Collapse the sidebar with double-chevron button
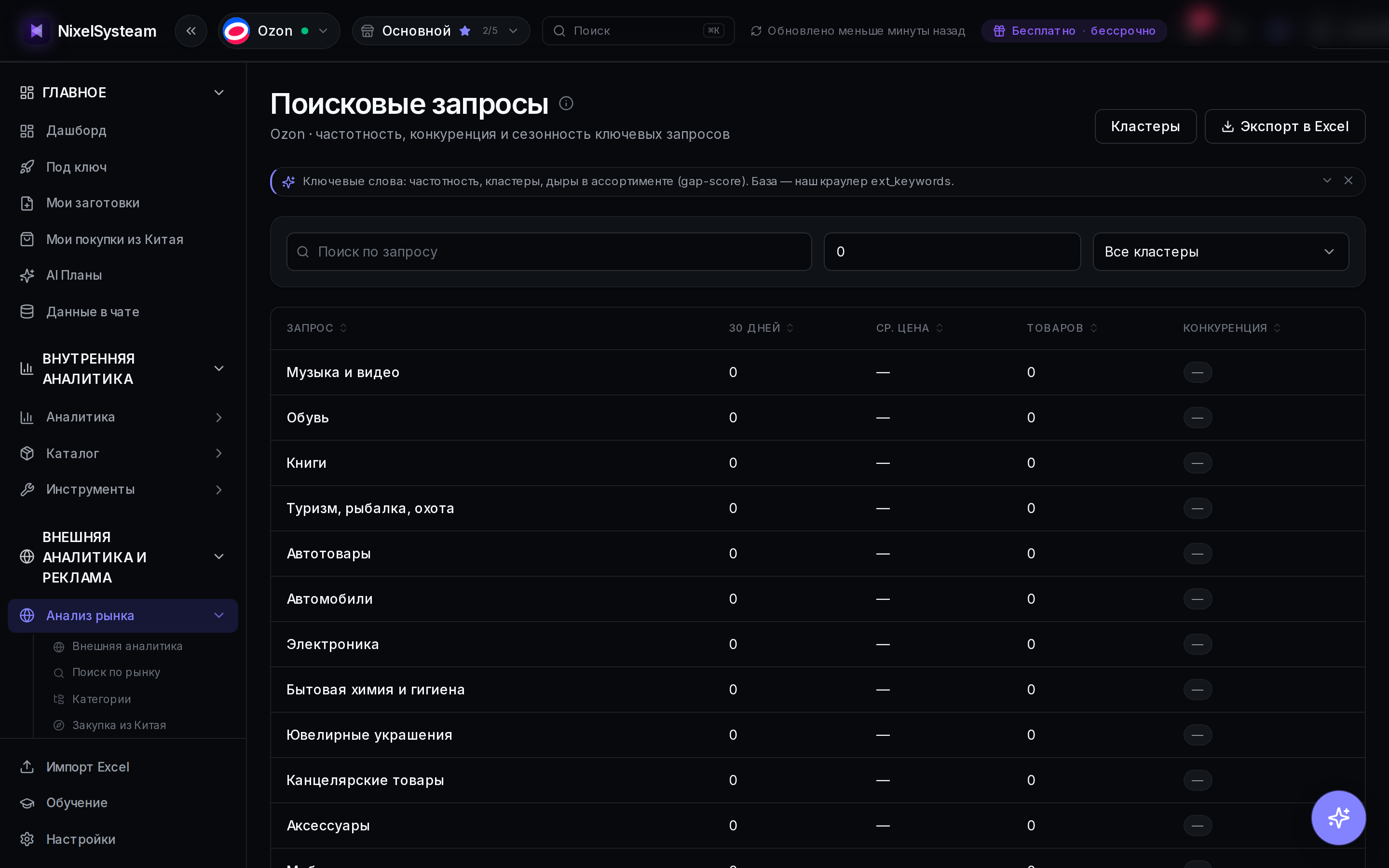This screenshot has height=868, width=1389. pos(191,31)
